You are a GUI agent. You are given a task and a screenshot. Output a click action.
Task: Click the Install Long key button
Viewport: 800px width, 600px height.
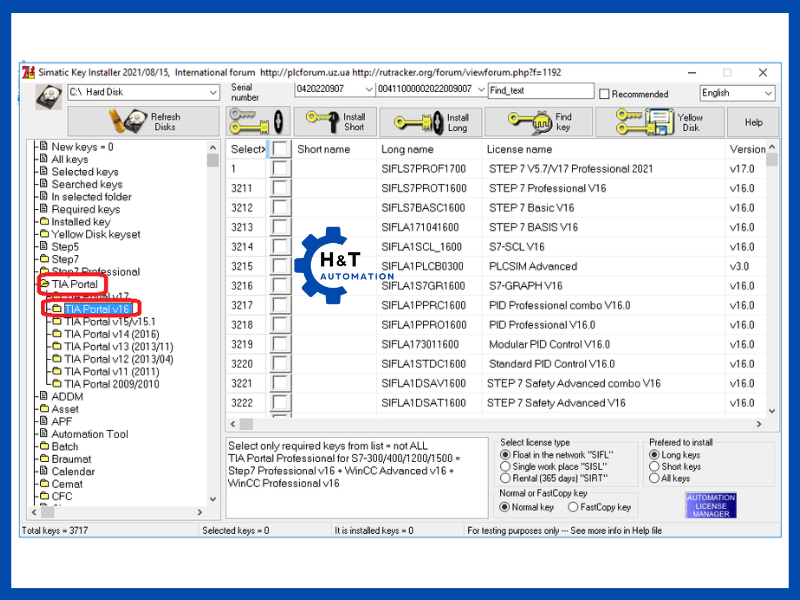point(430,122)
